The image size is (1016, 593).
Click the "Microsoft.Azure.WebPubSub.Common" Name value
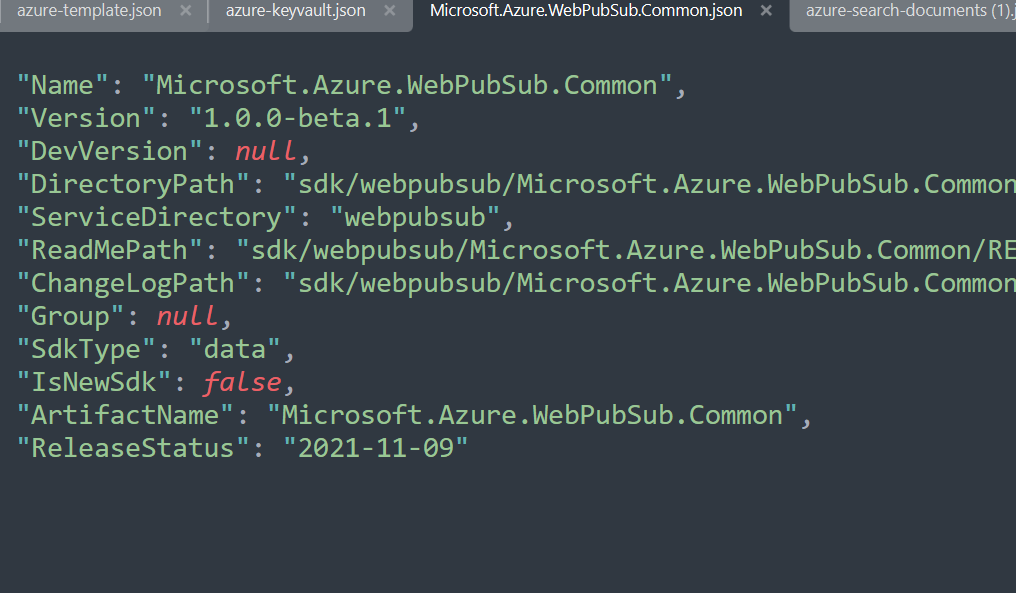(407, 86)
